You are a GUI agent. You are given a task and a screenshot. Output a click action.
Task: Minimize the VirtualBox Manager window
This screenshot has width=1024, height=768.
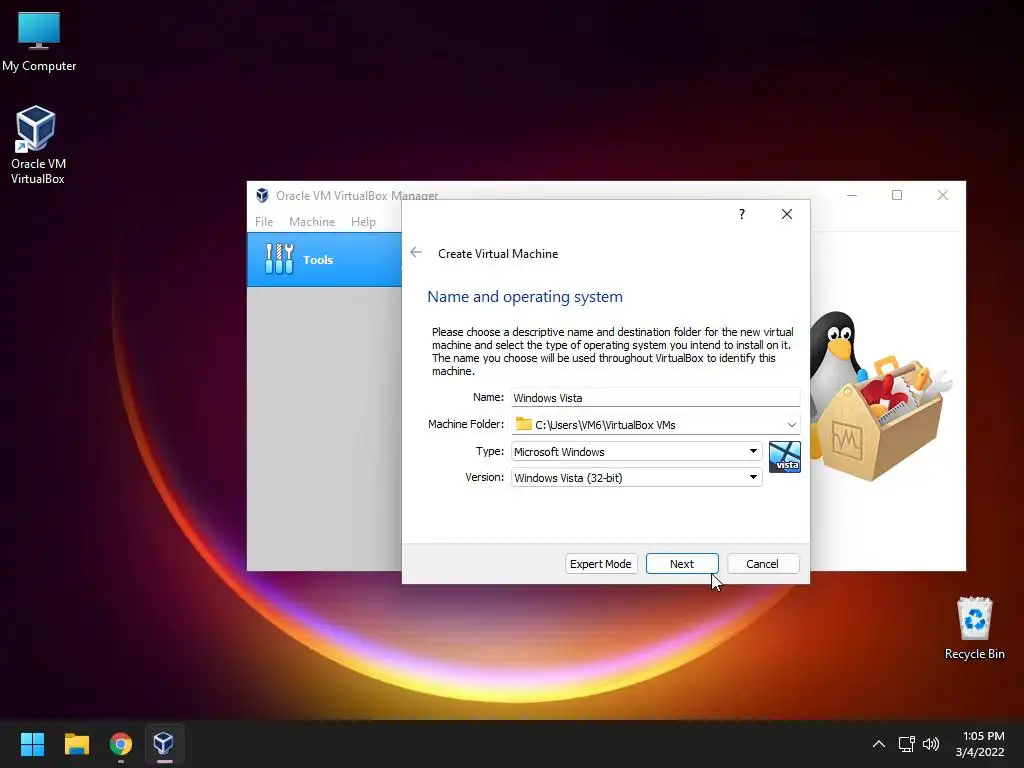coord(852,195)
